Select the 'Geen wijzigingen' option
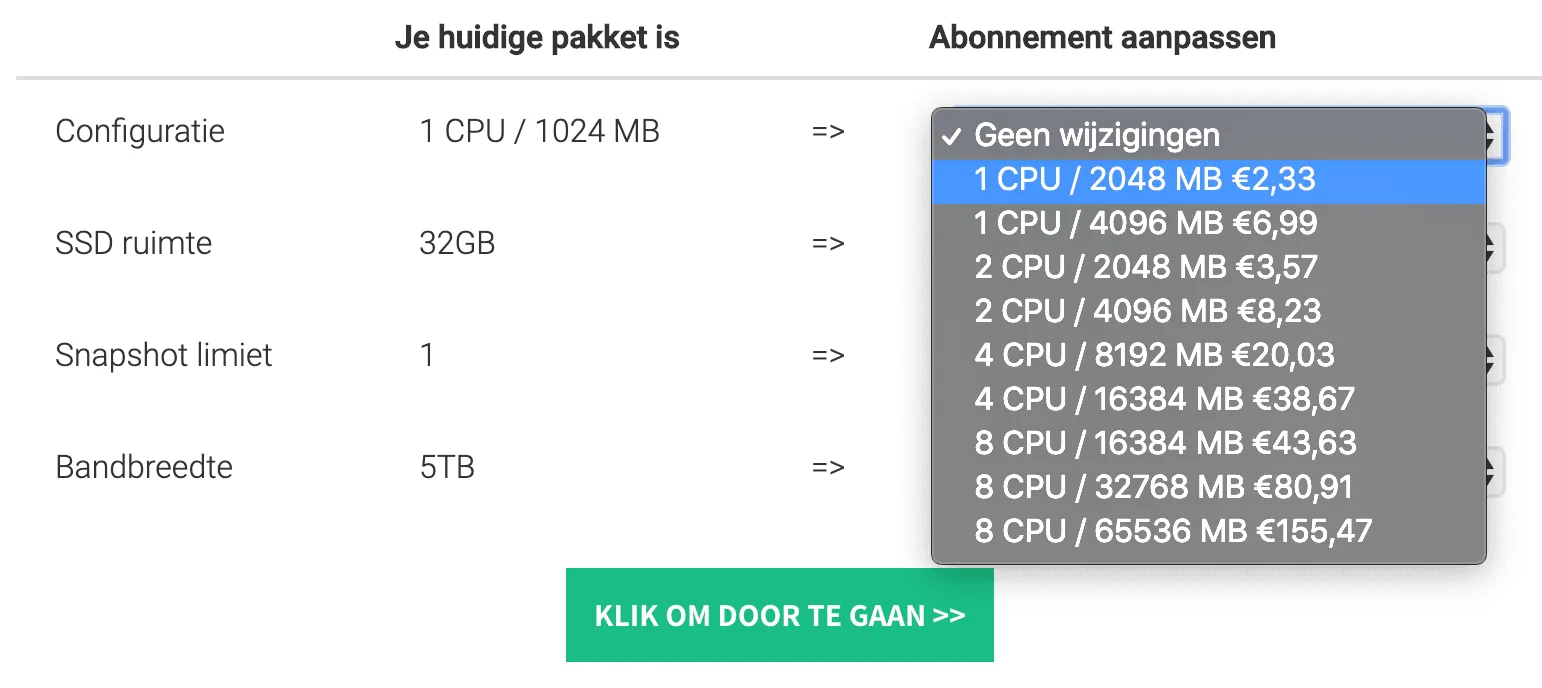This screenshot has width=1542, height=688. 1096,135
